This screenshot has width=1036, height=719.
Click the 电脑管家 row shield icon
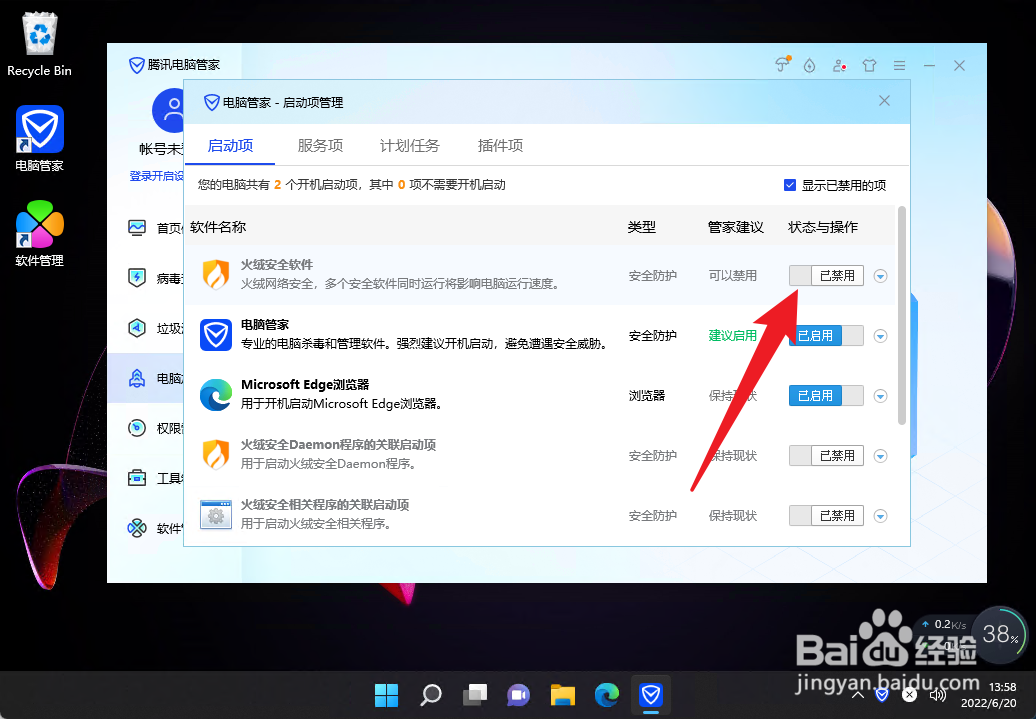click(215, 335)
